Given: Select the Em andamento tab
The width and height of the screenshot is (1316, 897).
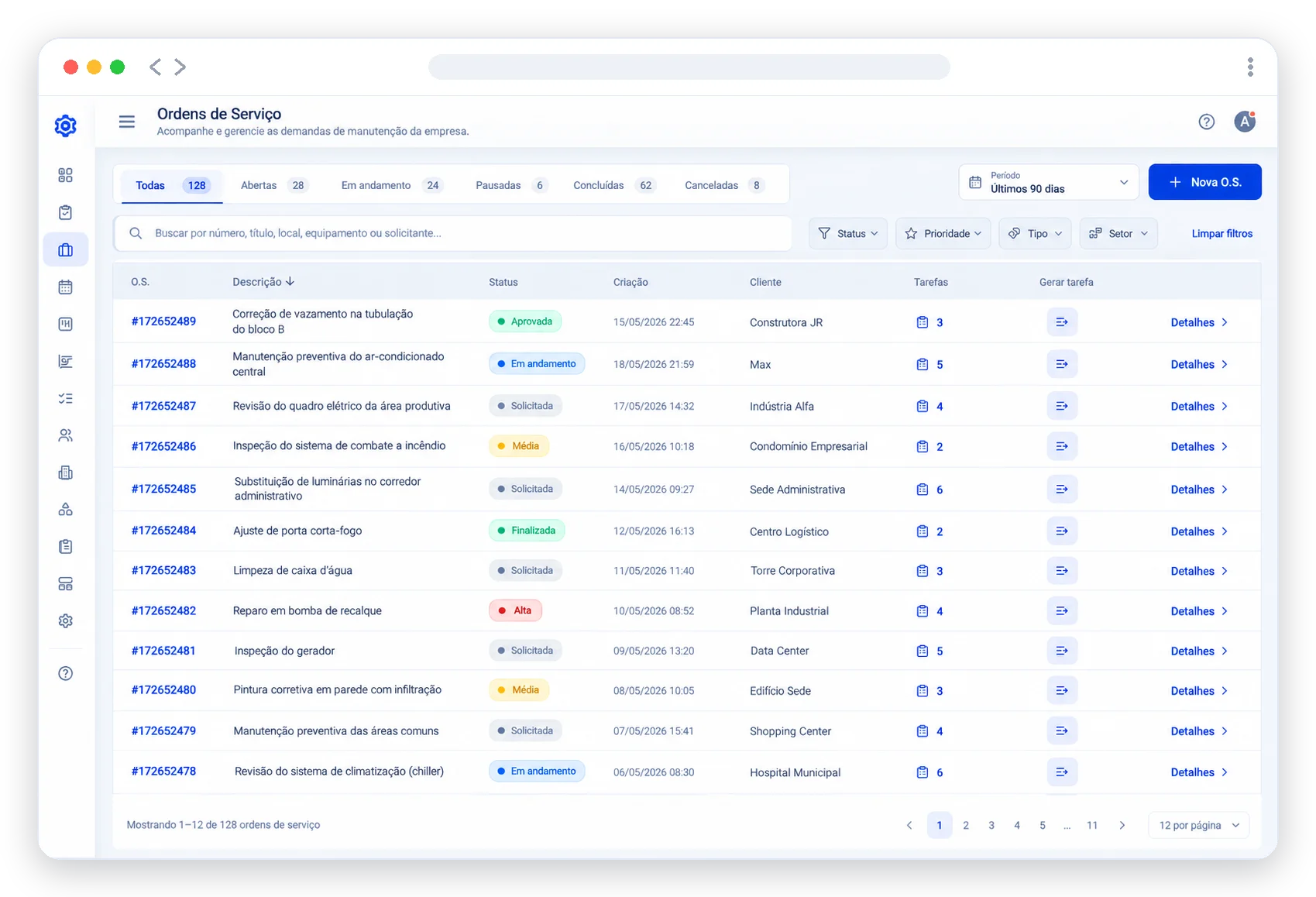Looking at the screenshot, I should click(391, 186).
